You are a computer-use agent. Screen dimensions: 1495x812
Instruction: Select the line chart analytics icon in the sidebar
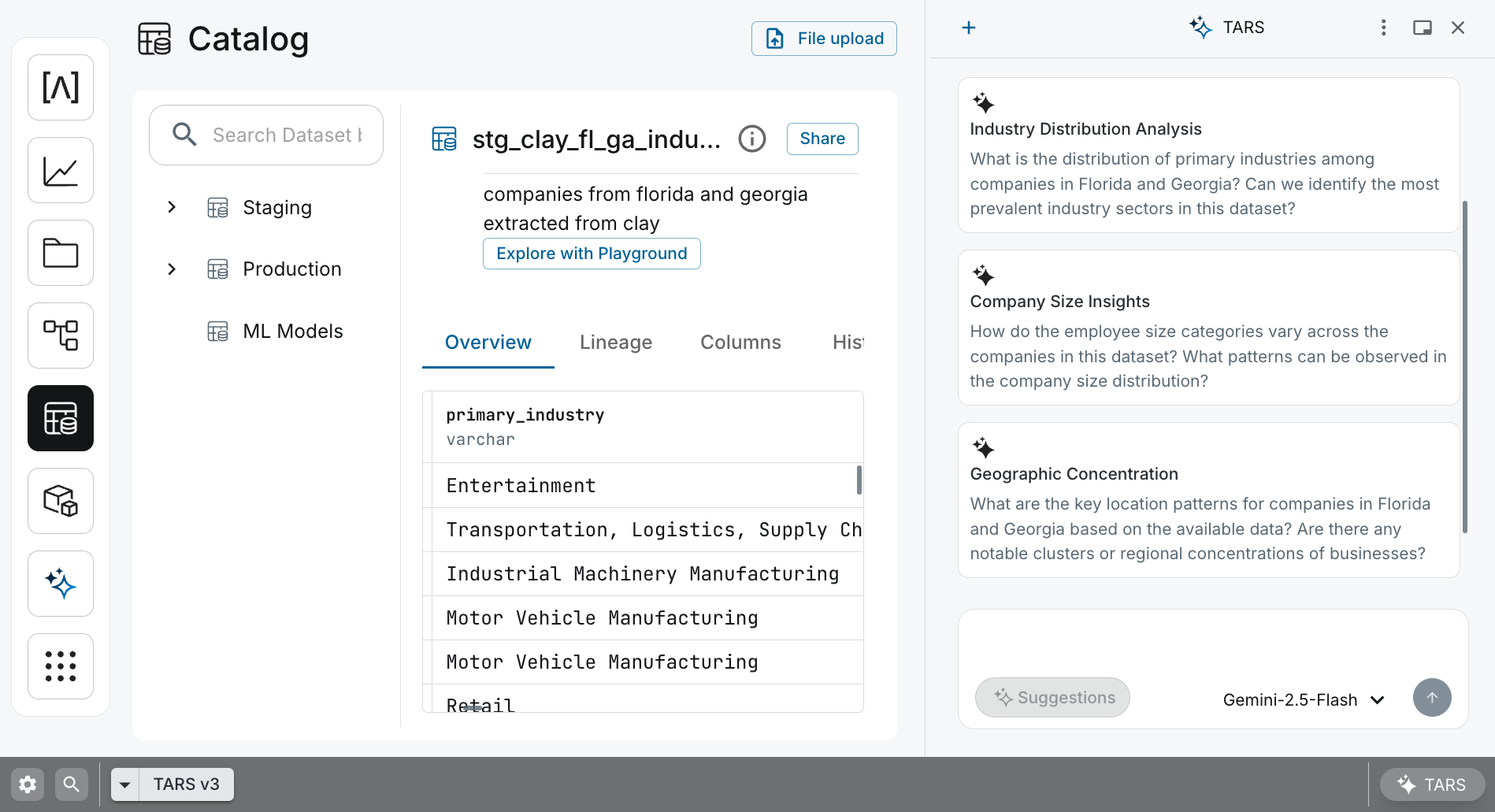[60, 169]
